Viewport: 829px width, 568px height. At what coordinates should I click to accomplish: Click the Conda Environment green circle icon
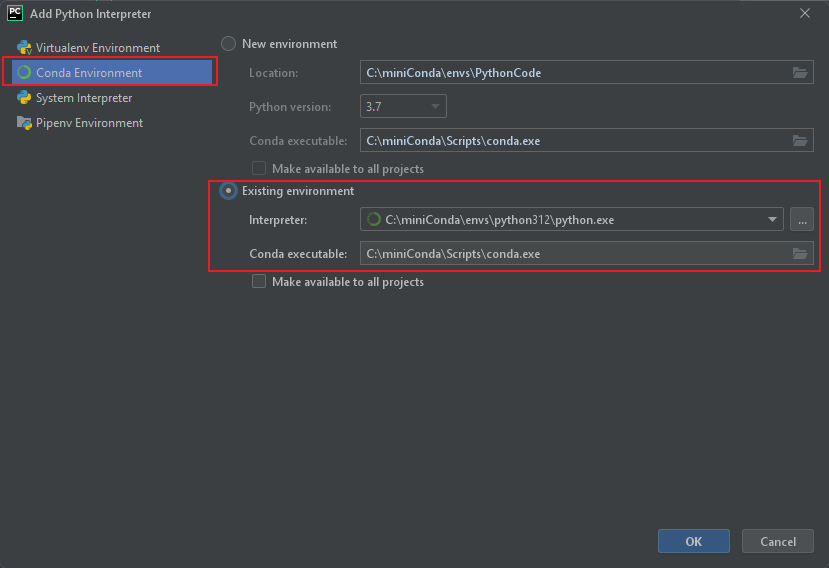coord(24,73)
